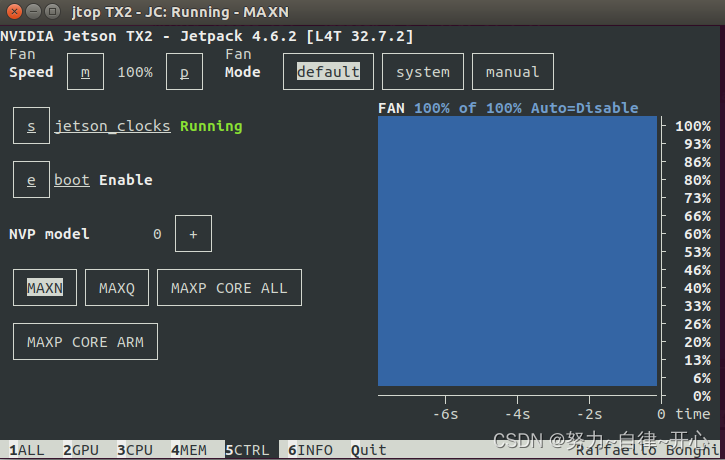Close the jtop terminal window
This screenshot has height=460, width=725.
(x=14, y=11)
